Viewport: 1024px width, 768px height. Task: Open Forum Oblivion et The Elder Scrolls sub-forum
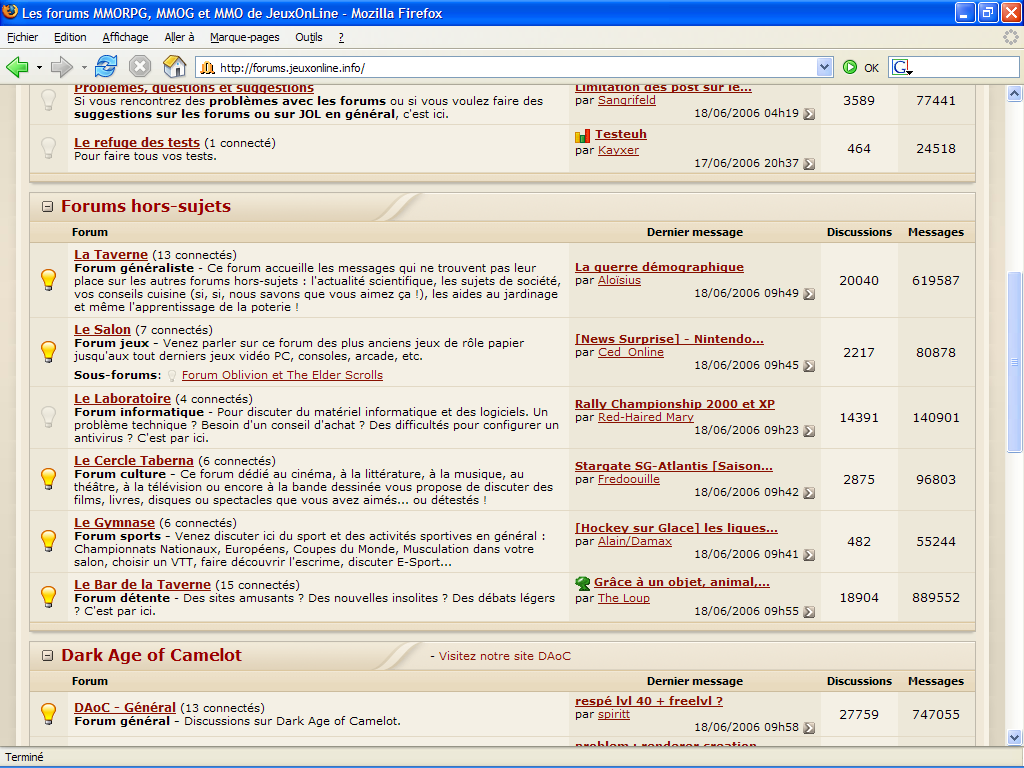click(x=282, y=375)
